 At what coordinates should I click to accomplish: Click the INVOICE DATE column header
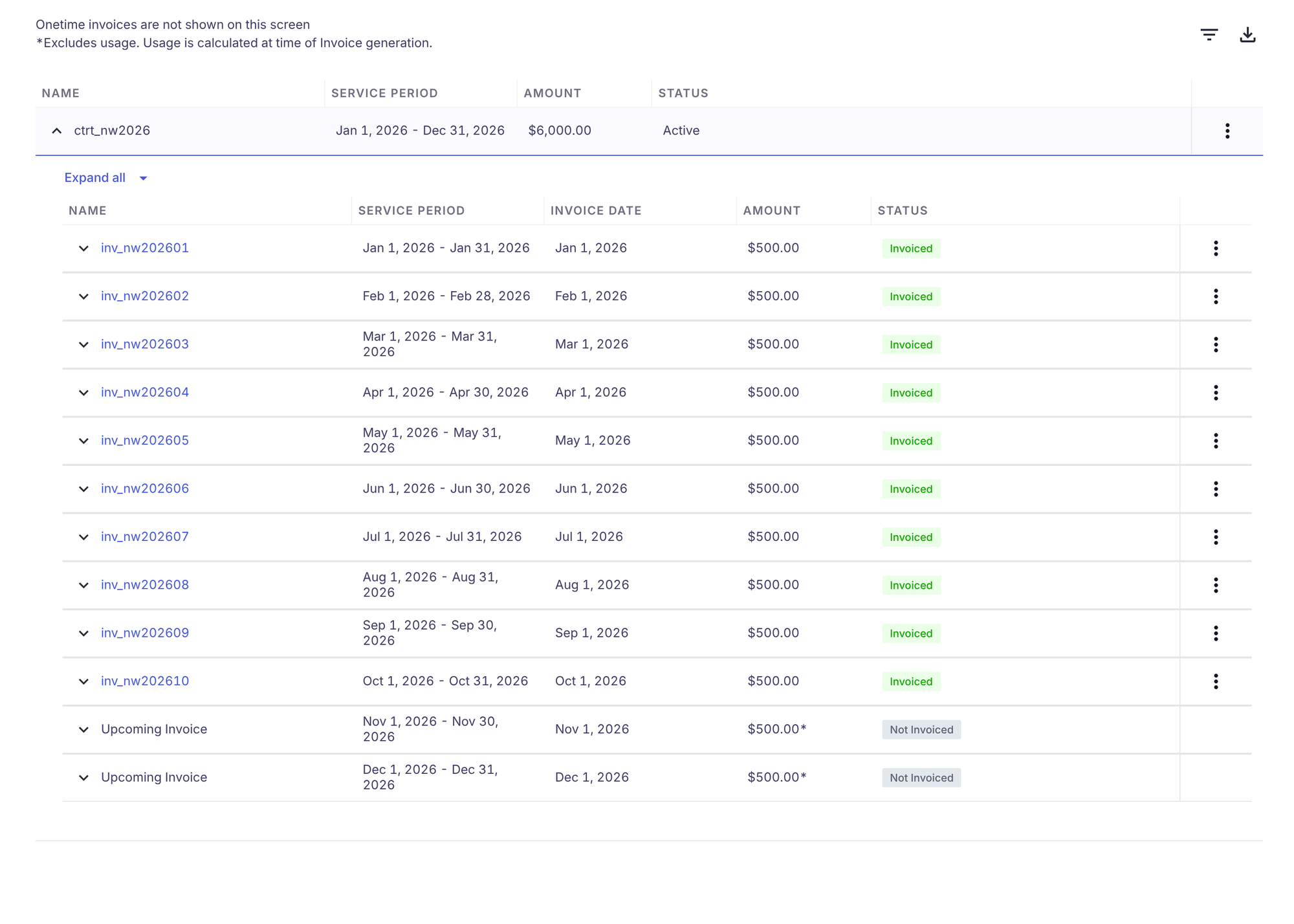click(596, 210)
